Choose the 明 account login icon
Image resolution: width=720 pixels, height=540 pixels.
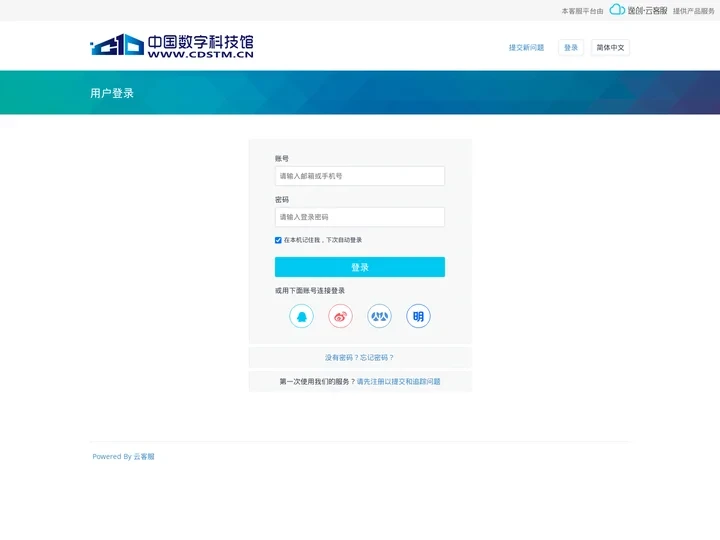418,316
